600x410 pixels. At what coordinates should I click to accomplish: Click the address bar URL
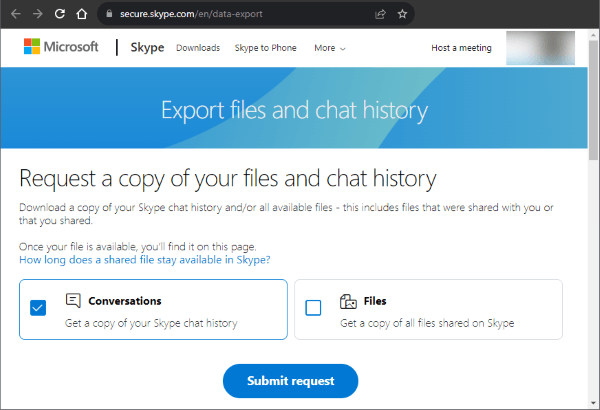click(x=191, y=14)
